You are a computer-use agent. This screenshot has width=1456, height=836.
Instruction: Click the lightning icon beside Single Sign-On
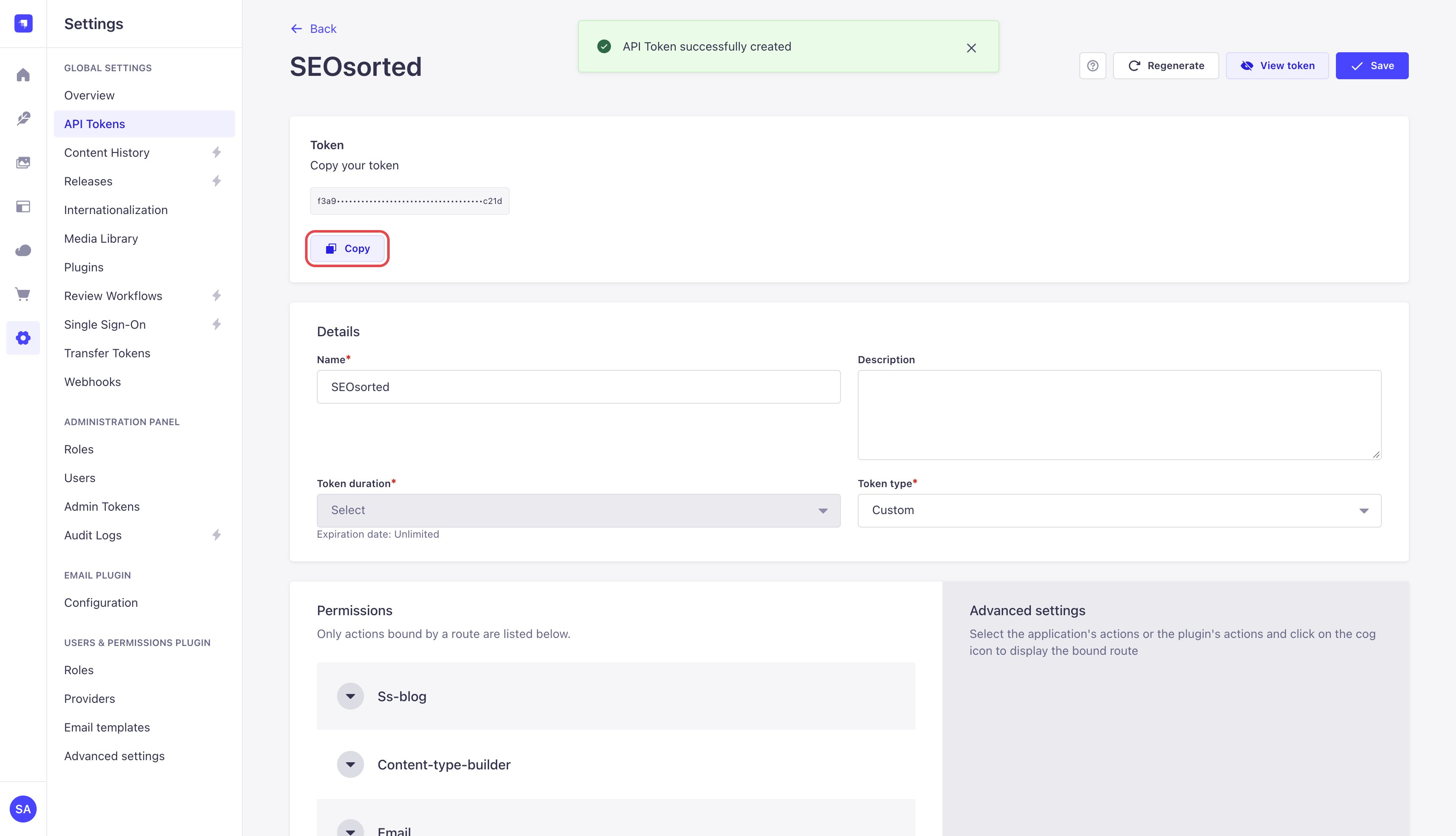(x=217, y=324)
